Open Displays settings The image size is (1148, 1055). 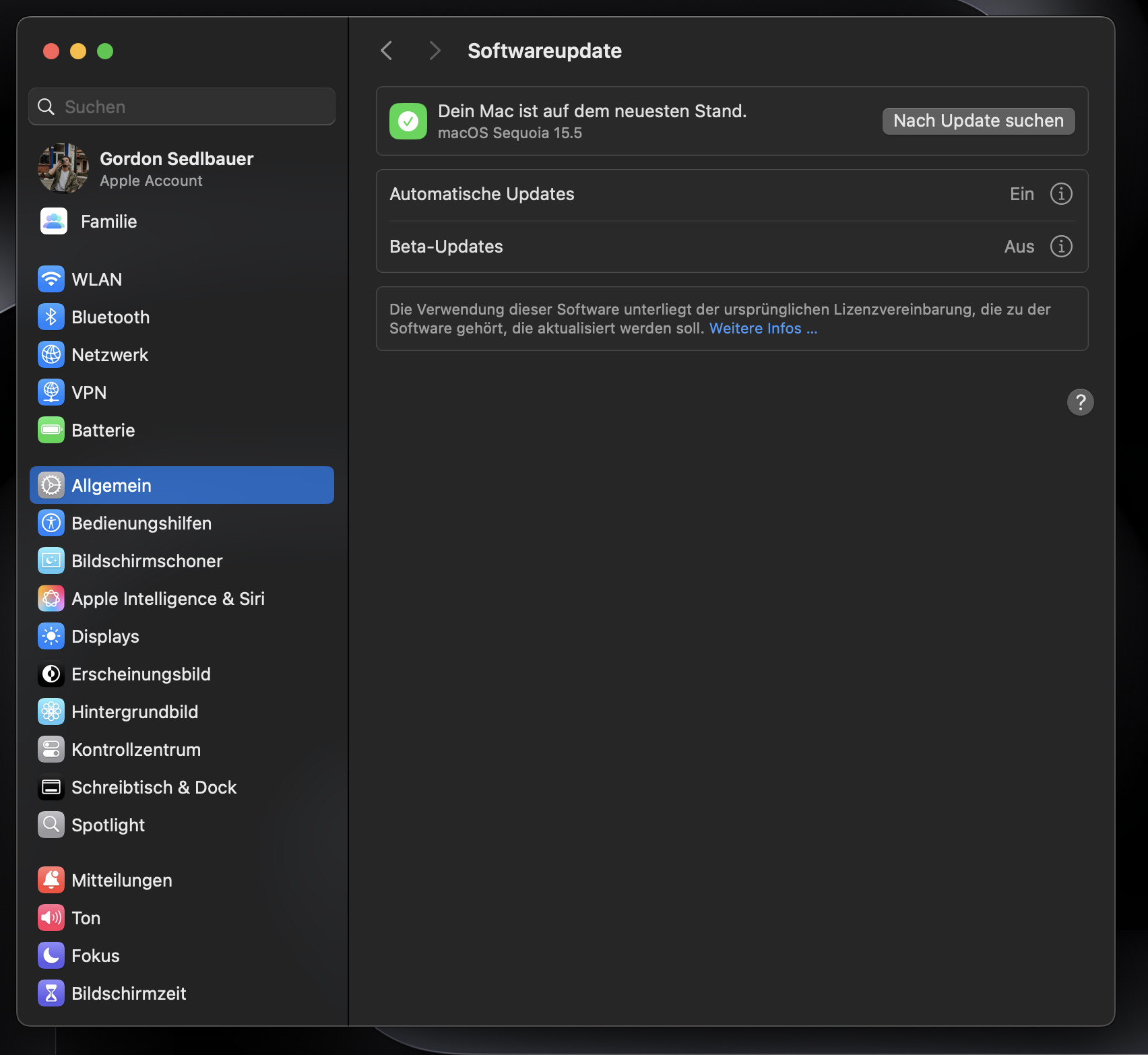[x=106, y=636]
